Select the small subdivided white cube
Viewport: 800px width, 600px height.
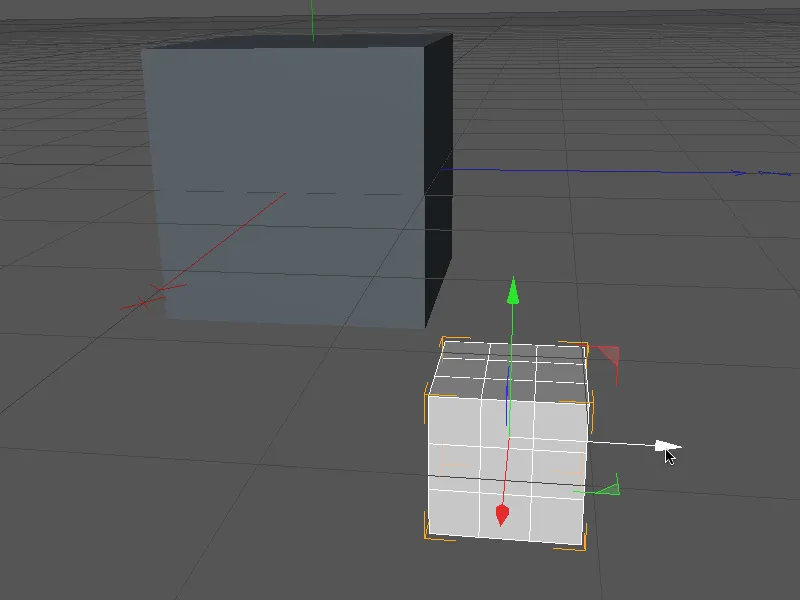508,444
